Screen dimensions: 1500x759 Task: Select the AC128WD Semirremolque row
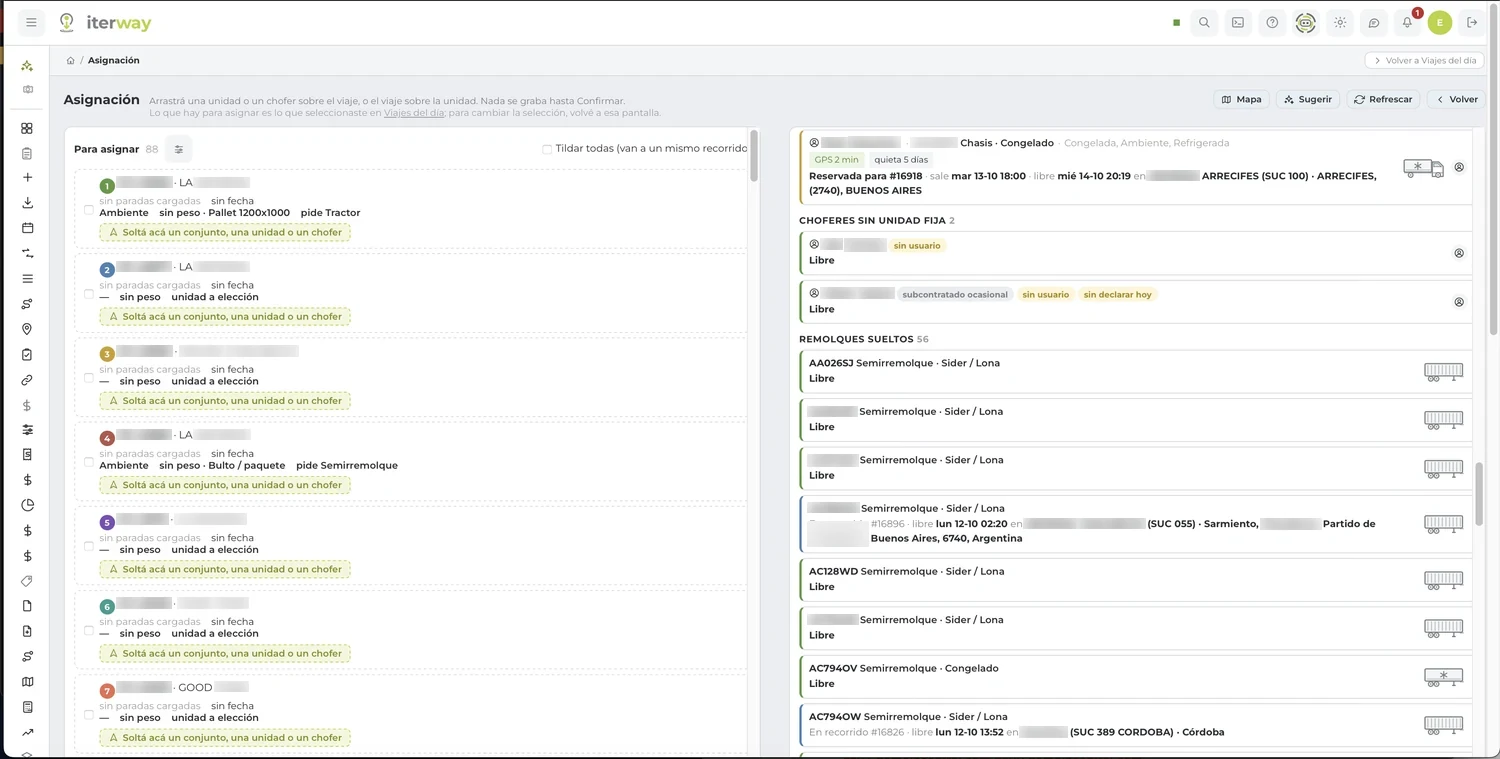(x=1136, y=579)
